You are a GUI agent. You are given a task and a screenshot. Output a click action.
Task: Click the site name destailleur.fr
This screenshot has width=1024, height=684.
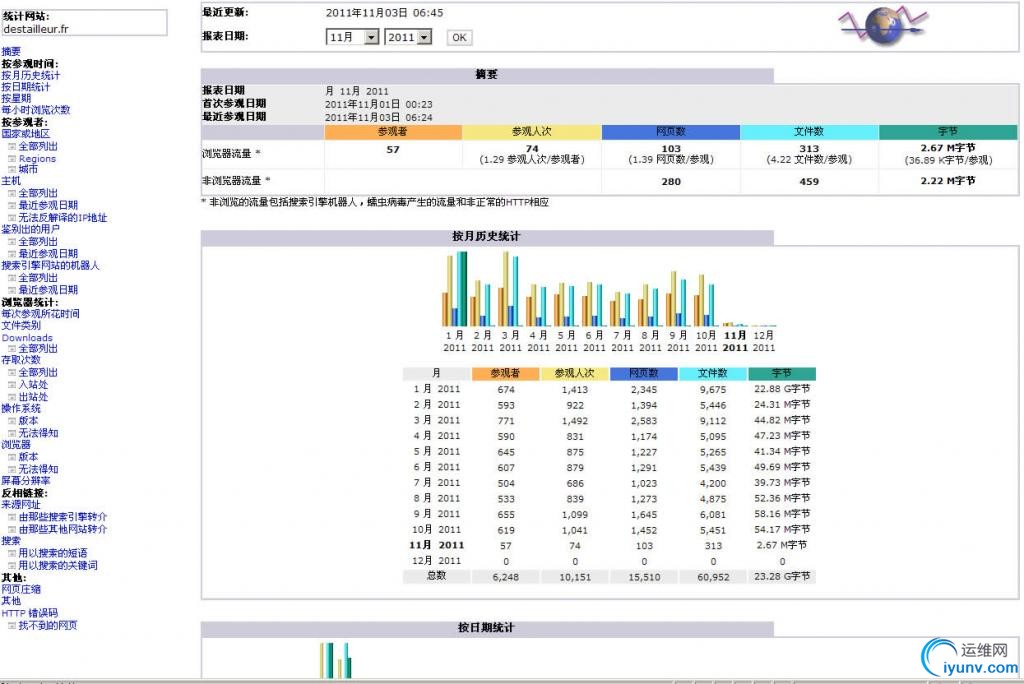point(36,29)
